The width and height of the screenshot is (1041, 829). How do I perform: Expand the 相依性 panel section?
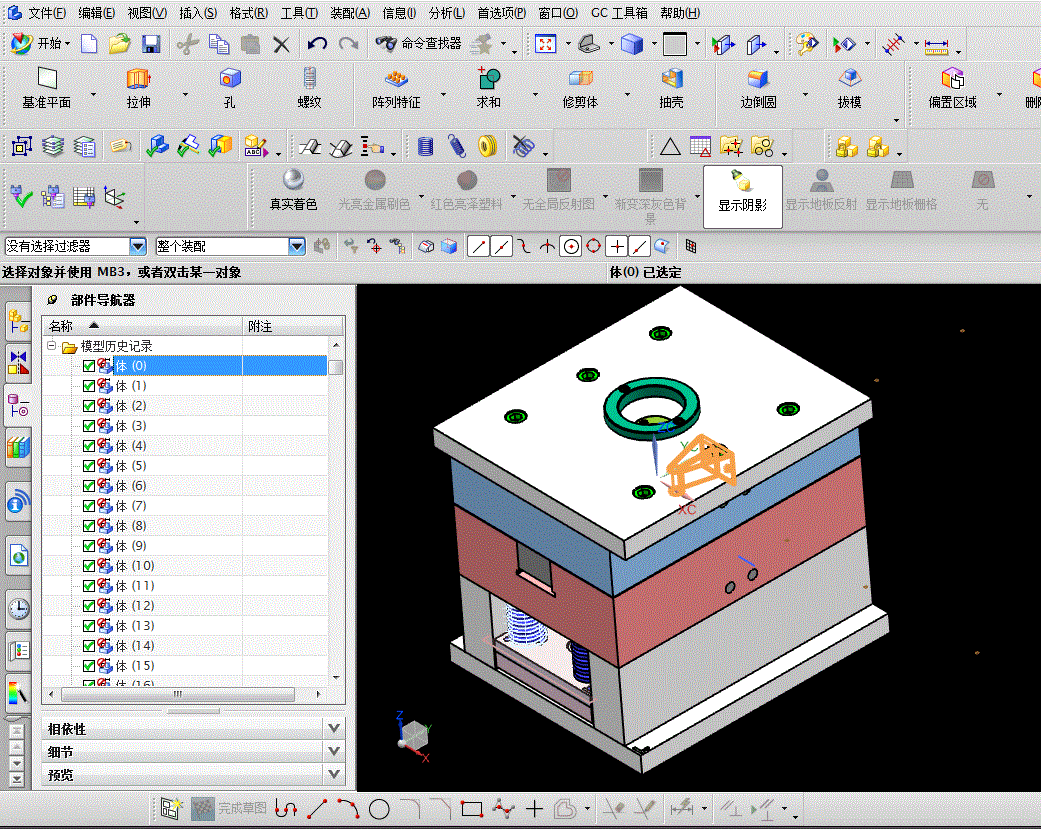click(193, 729)
